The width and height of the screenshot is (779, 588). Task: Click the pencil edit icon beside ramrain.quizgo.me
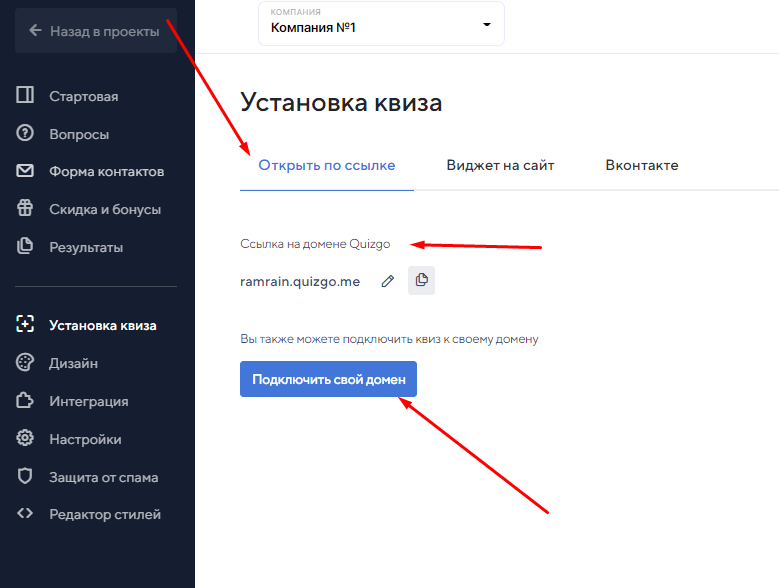point(388,281)
